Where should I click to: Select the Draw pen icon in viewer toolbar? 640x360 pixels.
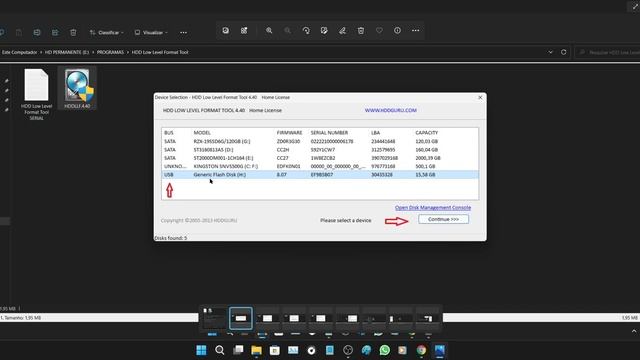pos(342,31)
